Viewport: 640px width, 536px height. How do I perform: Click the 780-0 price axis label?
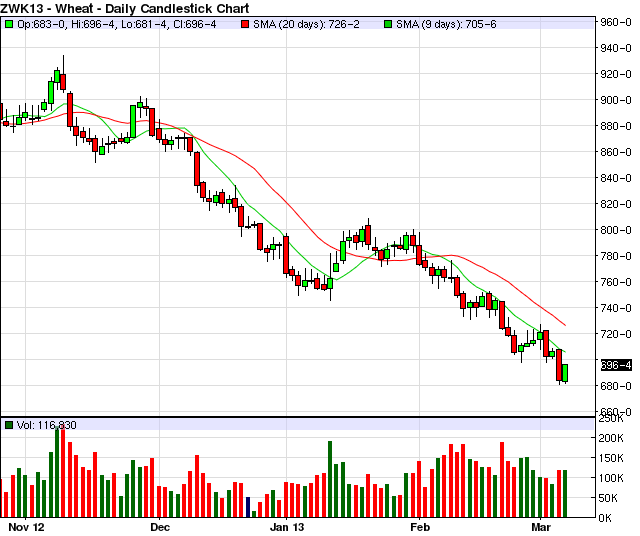pyautogui.click(x=616, y=256)
